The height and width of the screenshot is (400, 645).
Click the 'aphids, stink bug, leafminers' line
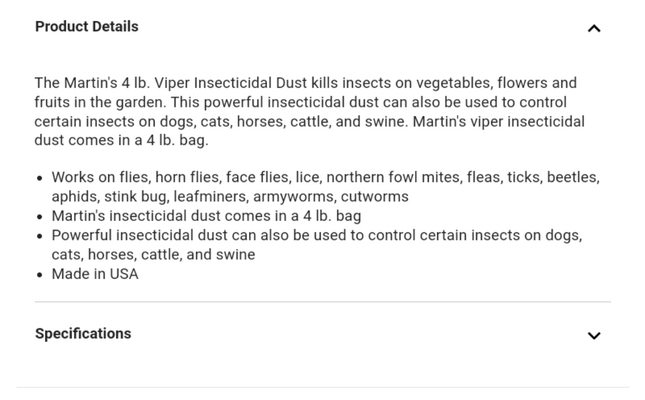(230, 197)
